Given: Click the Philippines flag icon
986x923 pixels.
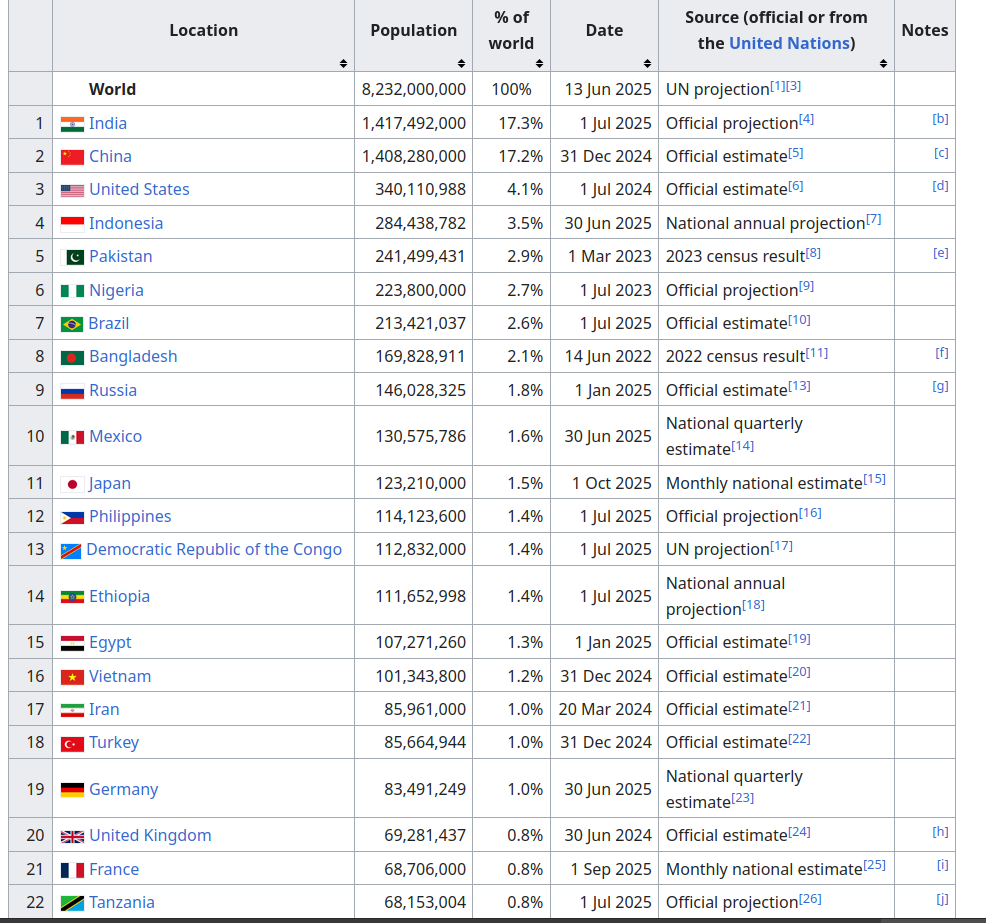Looking at the screenshot, I should (x=72, y=517).
